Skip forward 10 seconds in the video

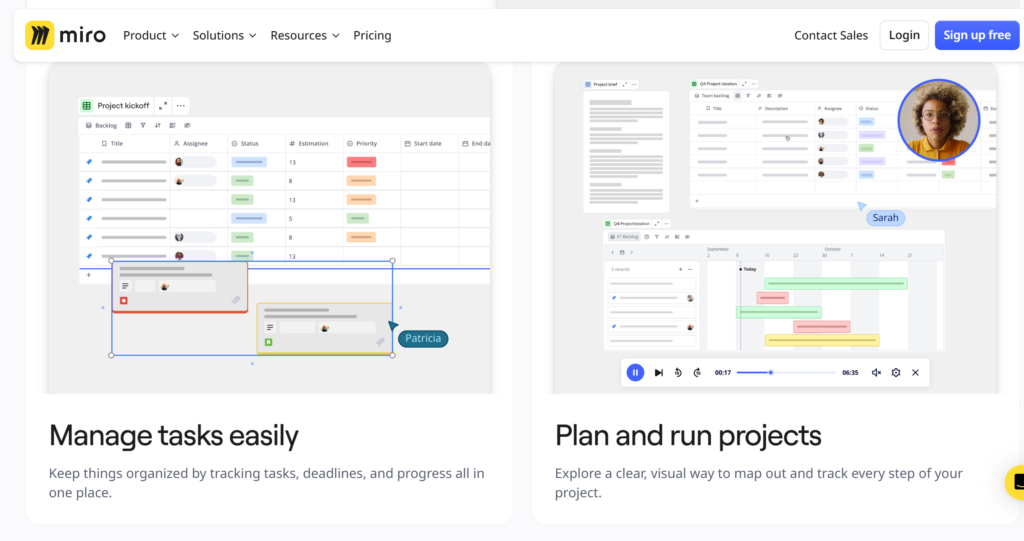pos(696,372)
